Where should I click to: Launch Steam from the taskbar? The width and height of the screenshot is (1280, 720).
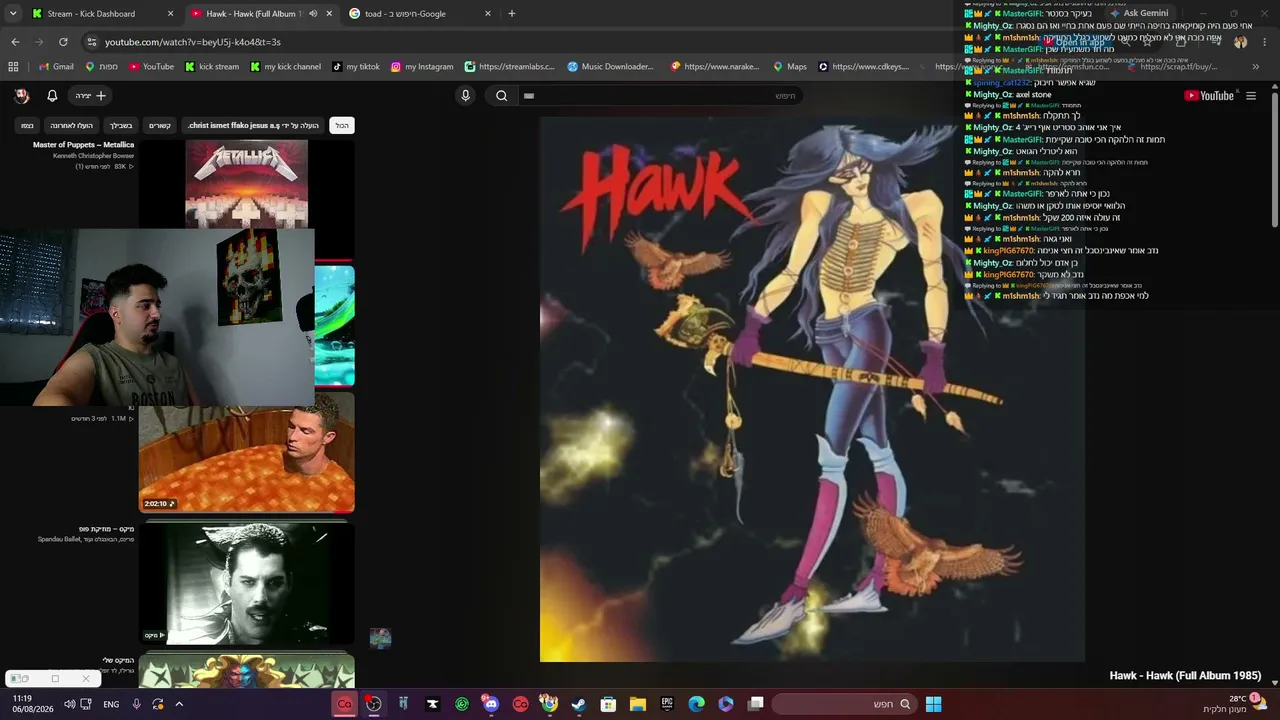(579, 704)
